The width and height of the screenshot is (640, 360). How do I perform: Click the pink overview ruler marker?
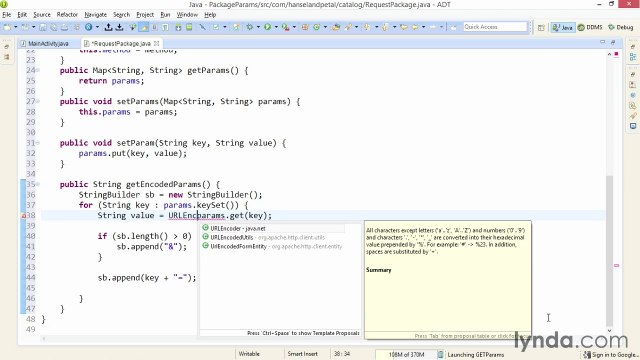(616, 265)
